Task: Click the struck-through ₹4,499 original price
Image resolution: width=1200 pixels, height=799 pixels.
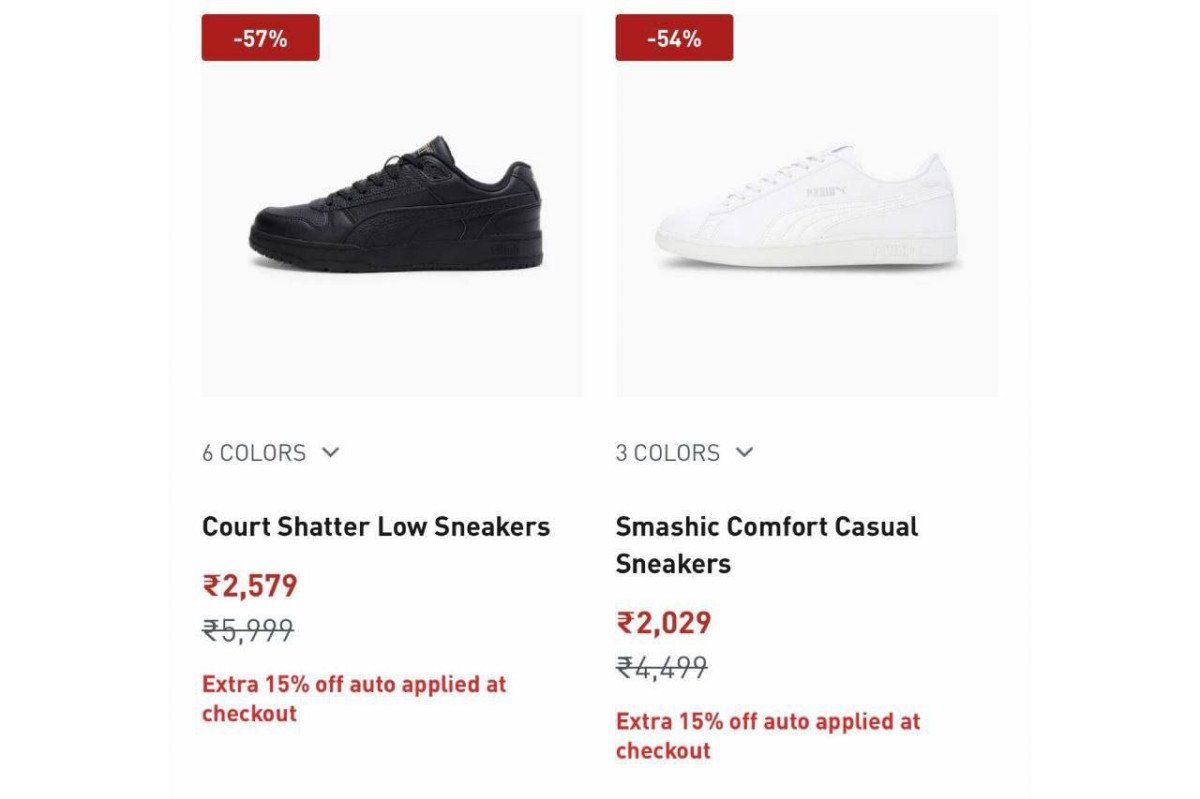Action: 662,667
